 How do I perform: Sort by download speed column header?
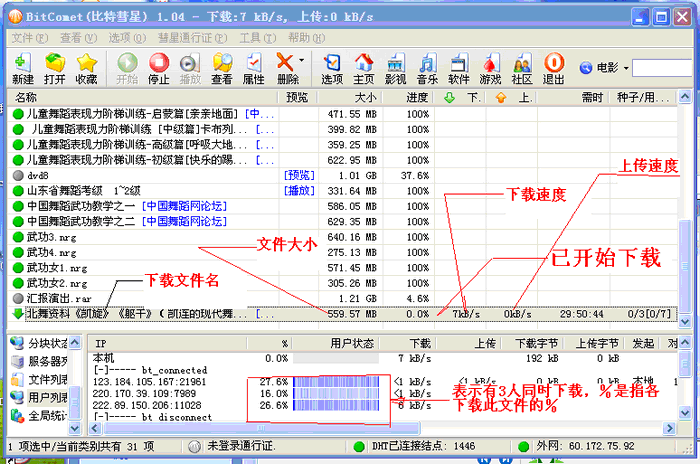tap(460, 97)
